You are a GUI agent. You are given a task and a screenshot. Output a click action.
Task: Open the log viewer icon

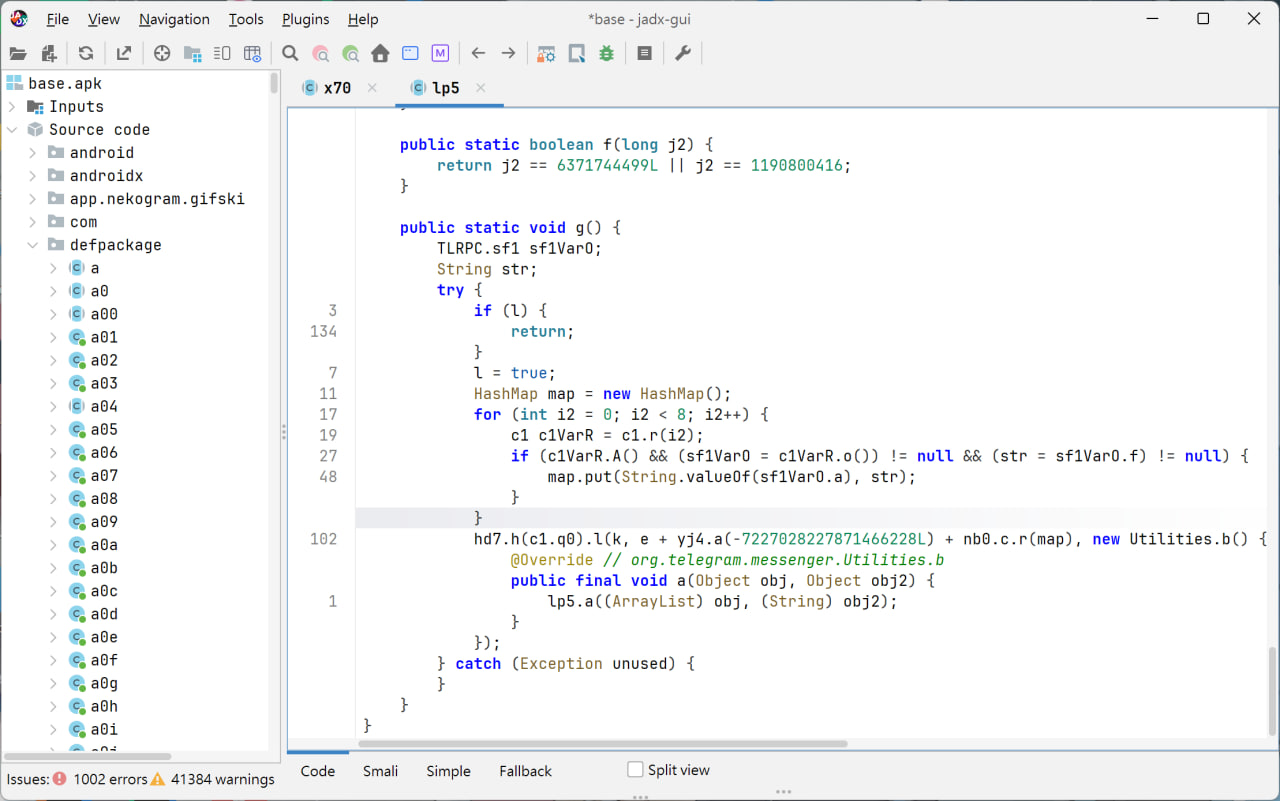tap(644, 54)
